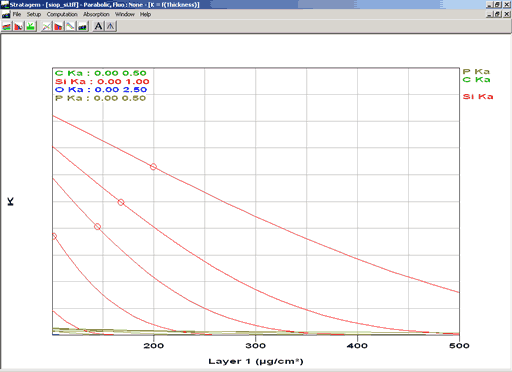This screenshot has width=512, height=372.
Task: Click the crossing-lines graph toolbar icon
Action: tap(46, 26)
